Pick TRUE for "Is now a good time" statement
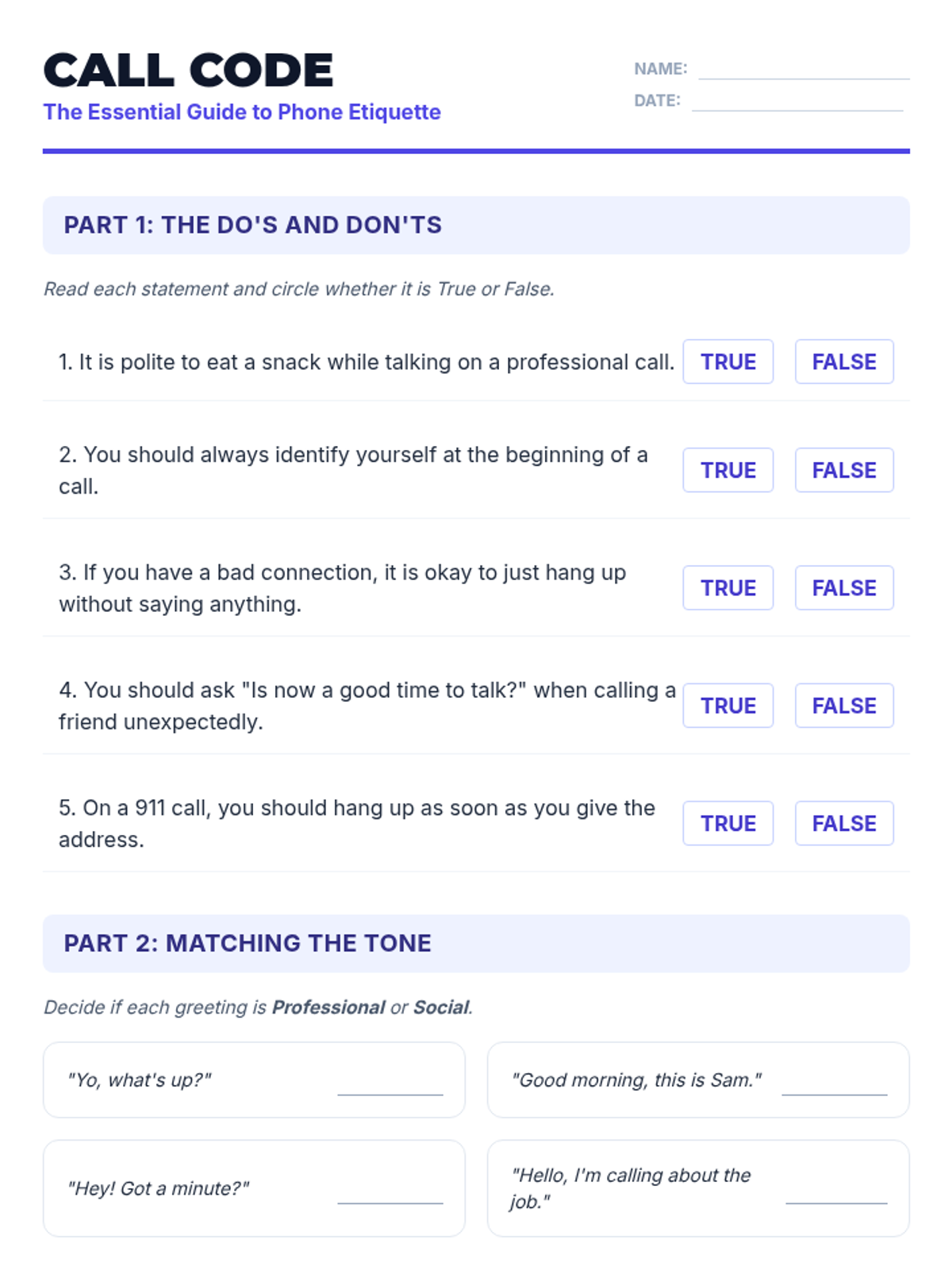The image size is (952, 1270). (727, 706)
